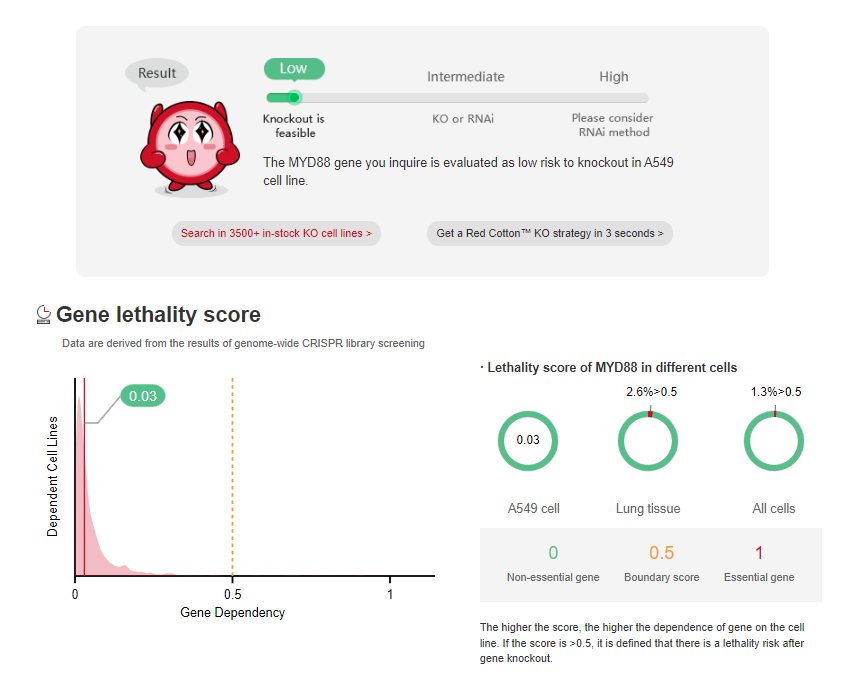
Task: Click the red vertical score line on chart
Action: click(x=85, y=480)
